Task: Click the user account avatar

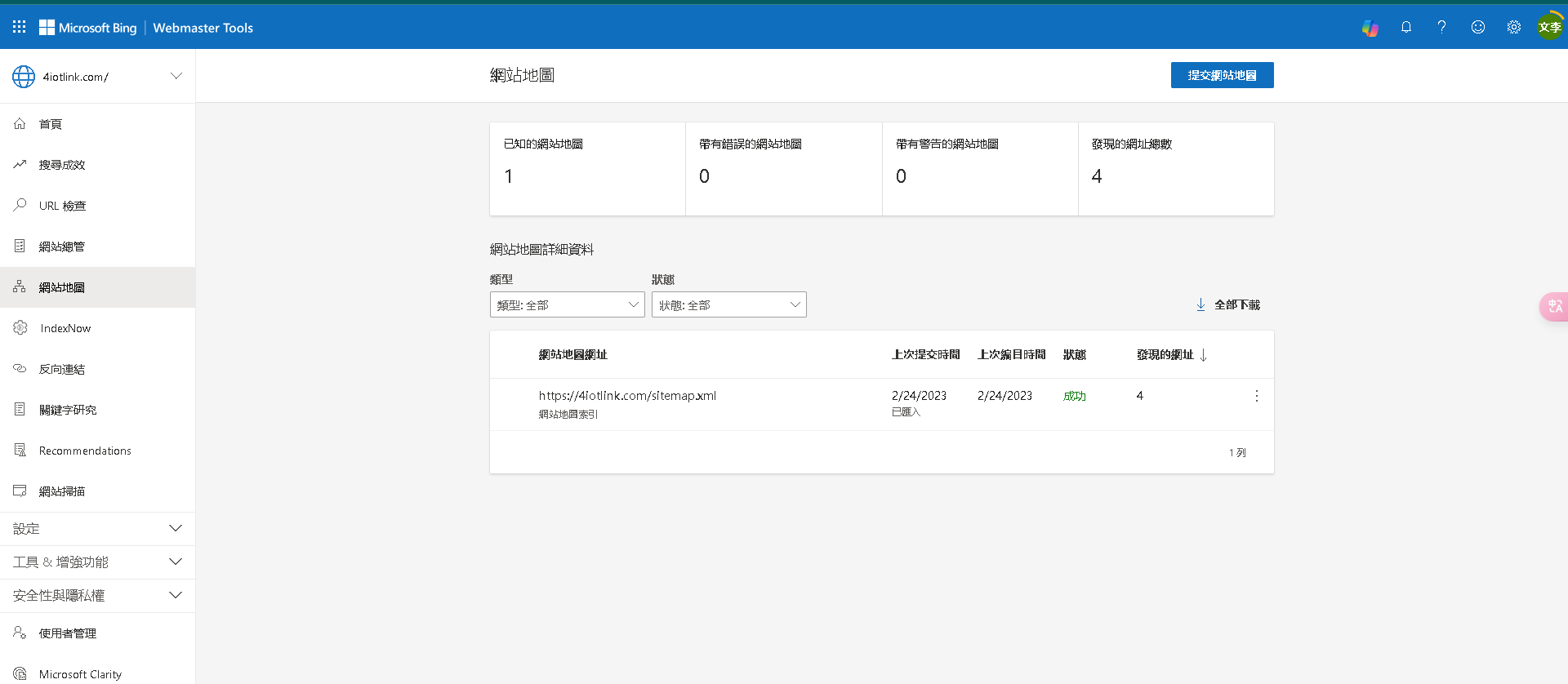Action: 1549,27
